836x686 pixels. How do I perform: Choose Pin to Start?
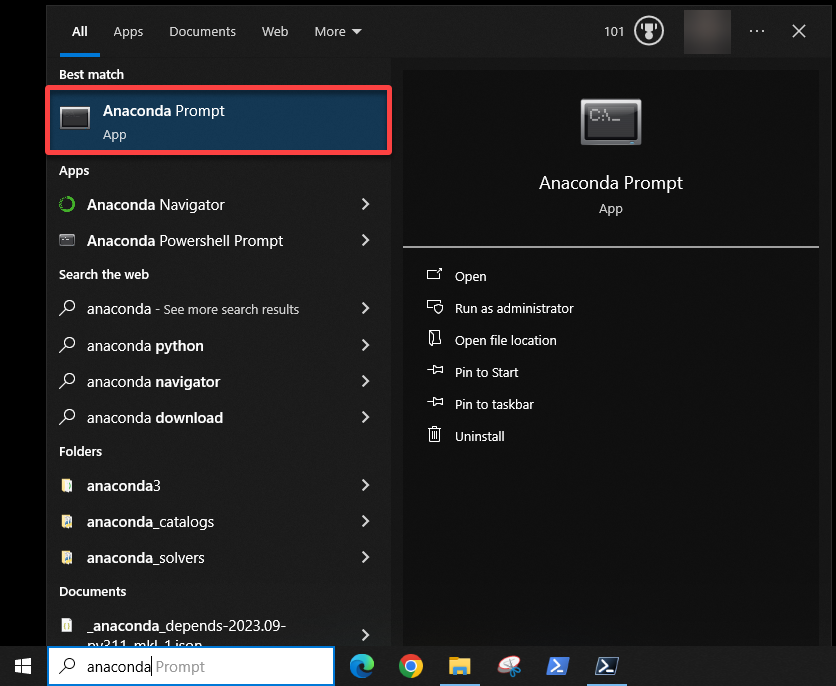click(x=486, y=372)
